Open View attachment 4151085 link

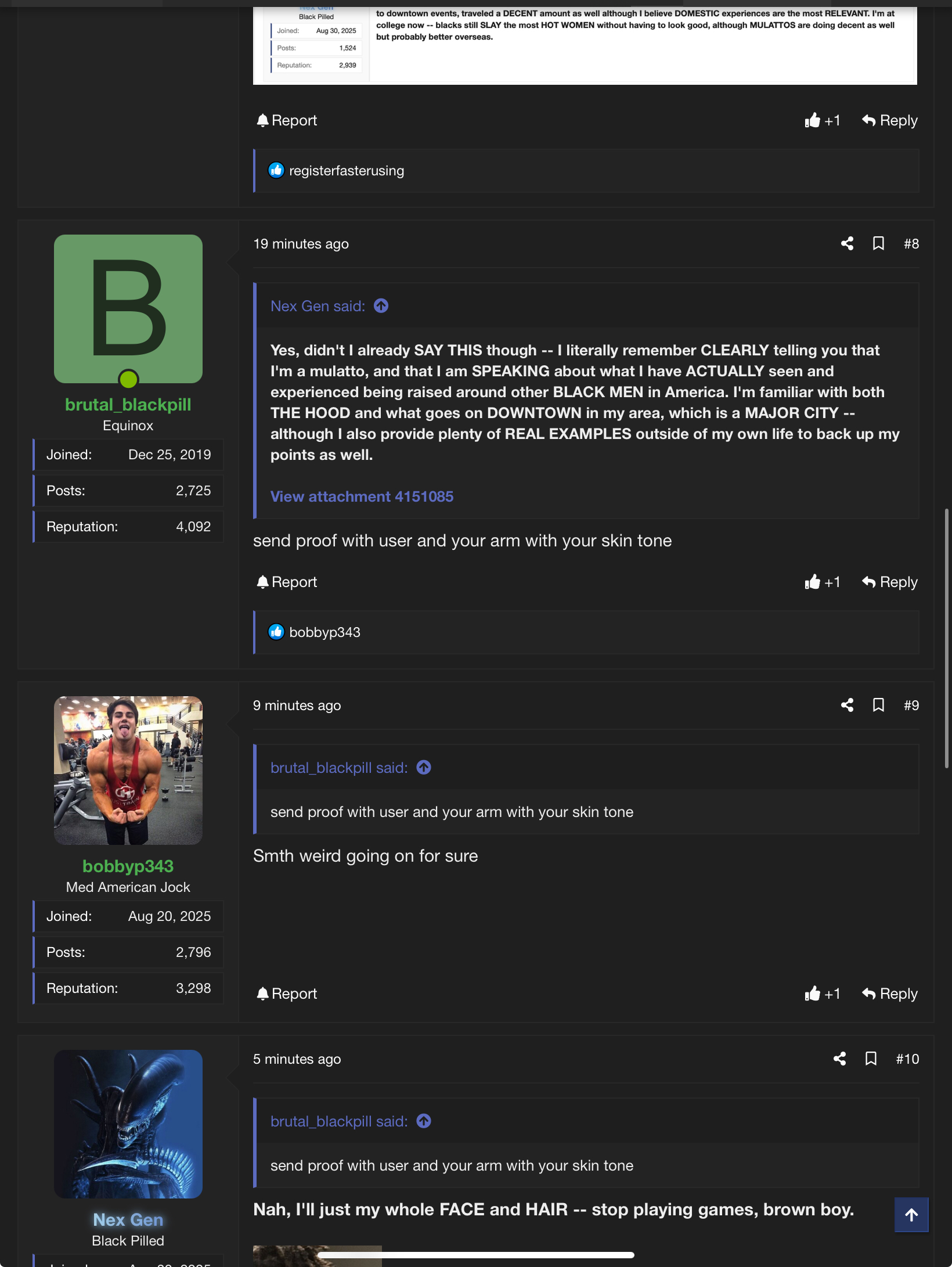(x=362, y=496)
